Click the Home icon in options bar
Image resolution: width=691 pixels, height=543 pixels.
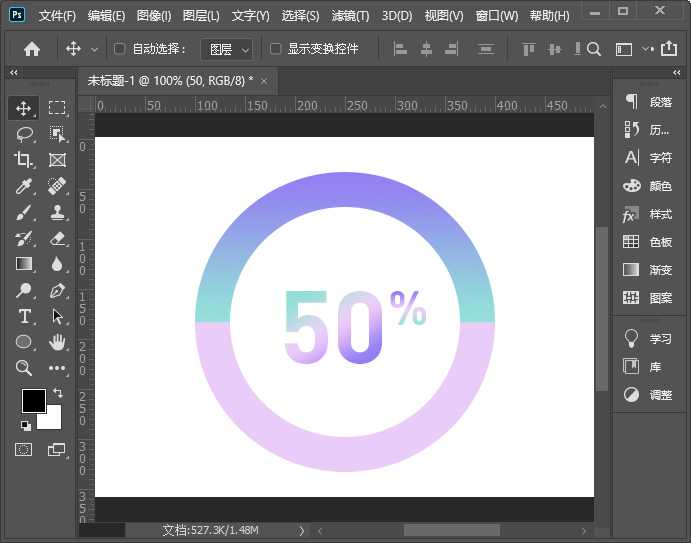tap(32, 48)
